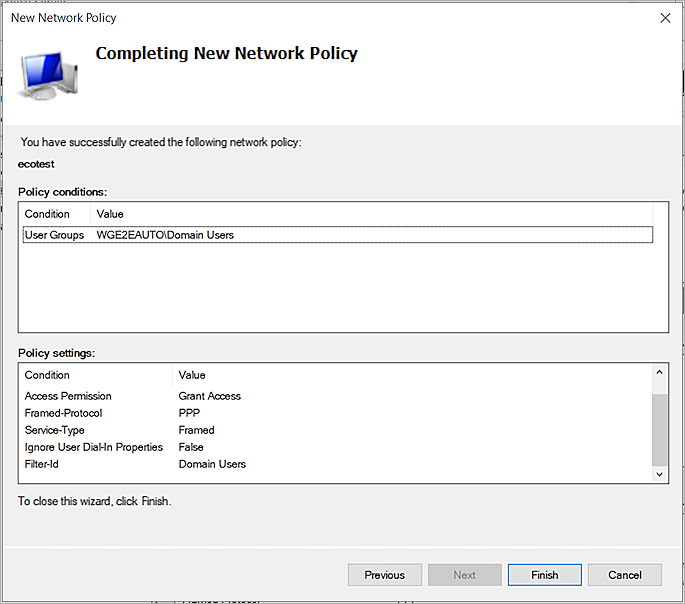
Task: Select the Access Permission setting row
Action: 68,396
